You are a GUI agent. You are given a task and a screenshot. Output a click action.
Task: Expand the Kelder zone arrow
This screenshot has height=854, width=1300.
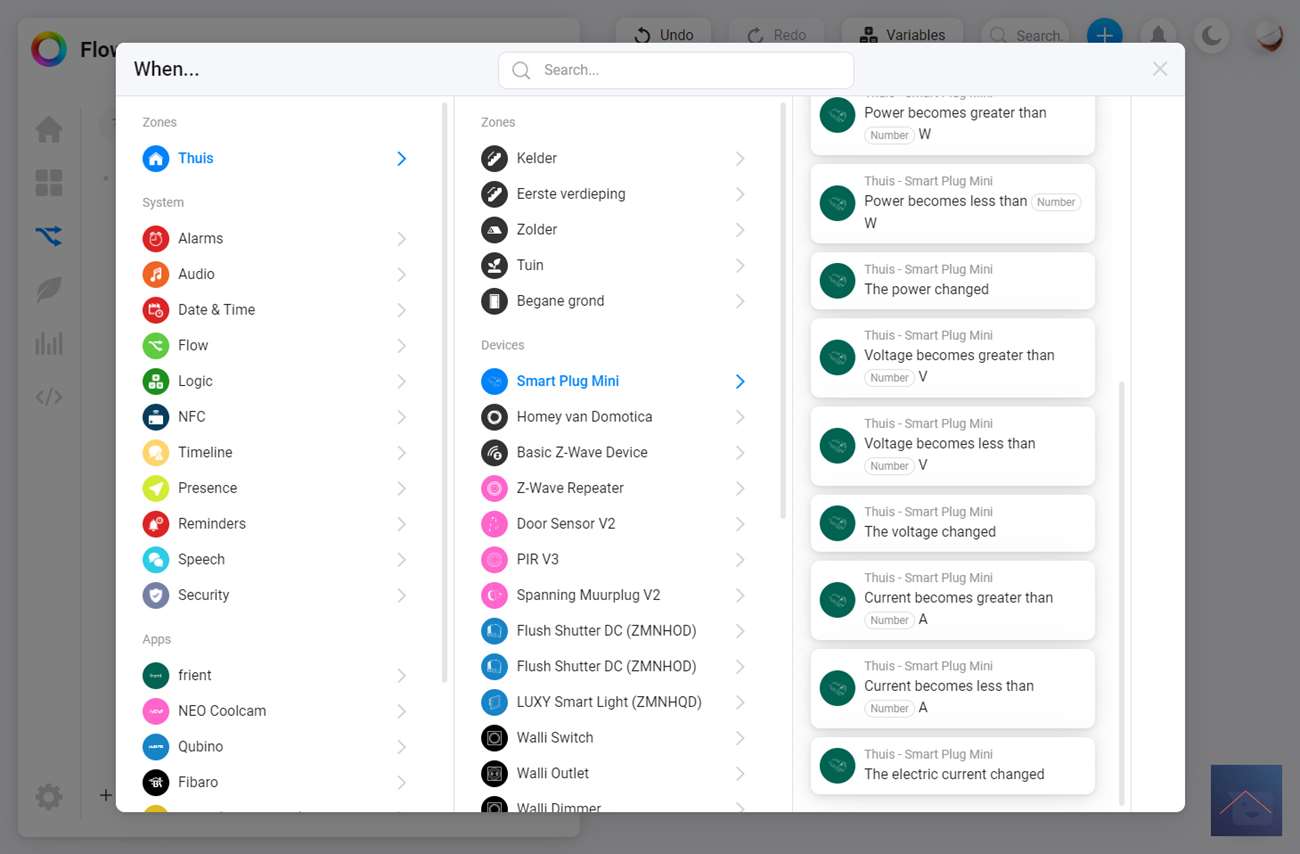coord(740,159)
